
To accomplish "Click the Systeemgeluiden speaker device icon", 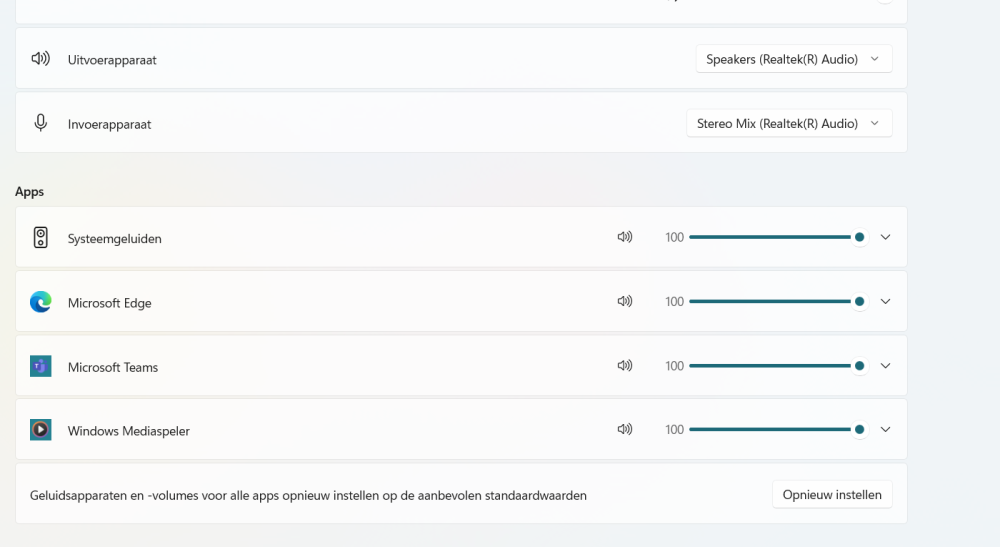I will [x=40, y=238].
